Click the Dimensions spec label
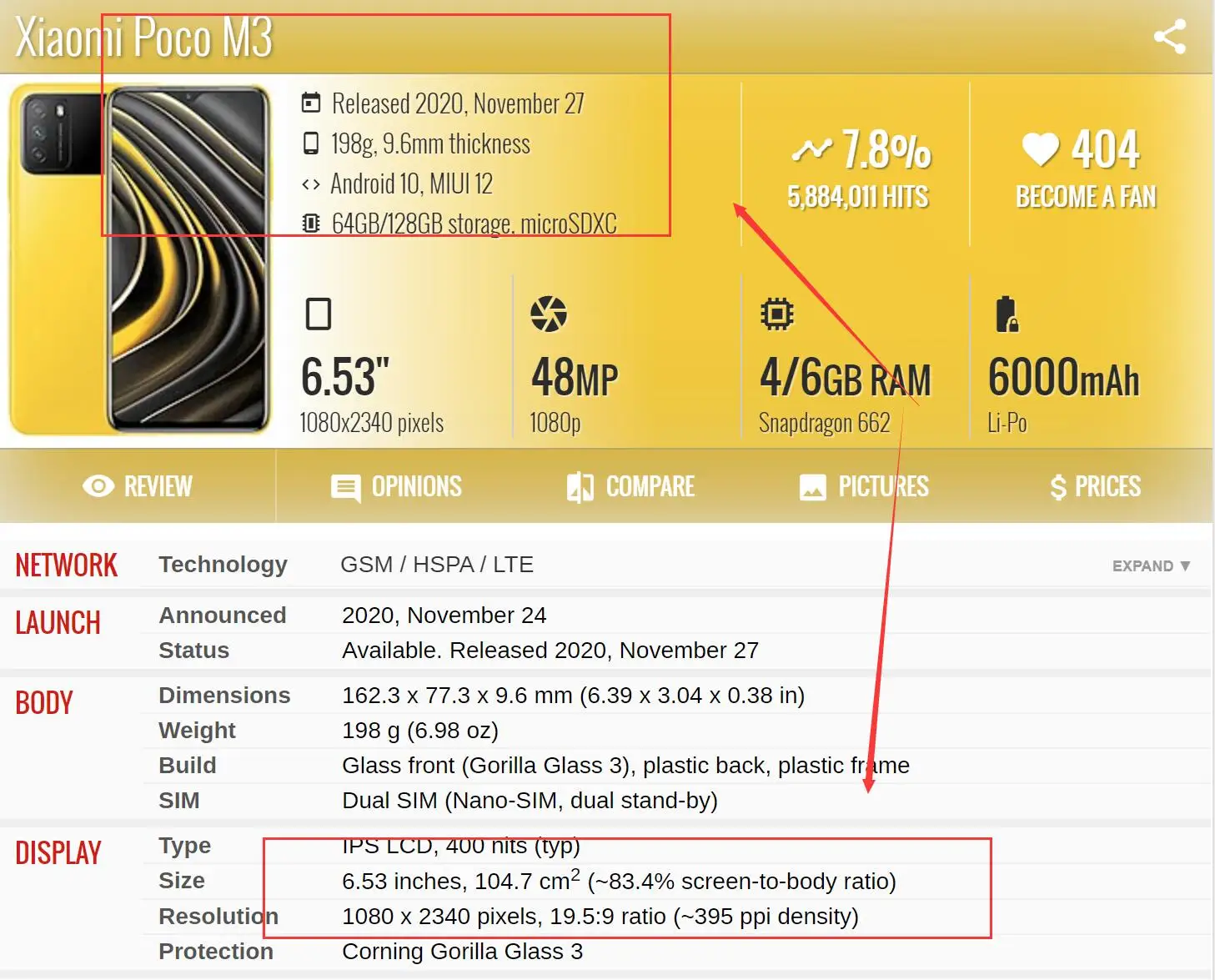 coord(224,696)
